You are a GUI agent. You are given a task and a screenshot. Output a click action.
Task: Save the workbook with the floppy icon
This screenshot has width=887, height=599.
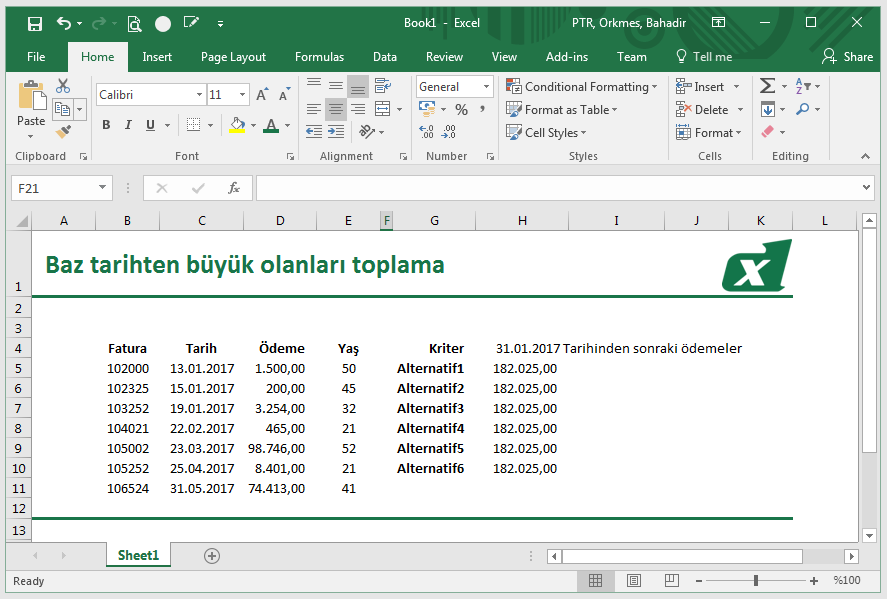pos(35,23)
